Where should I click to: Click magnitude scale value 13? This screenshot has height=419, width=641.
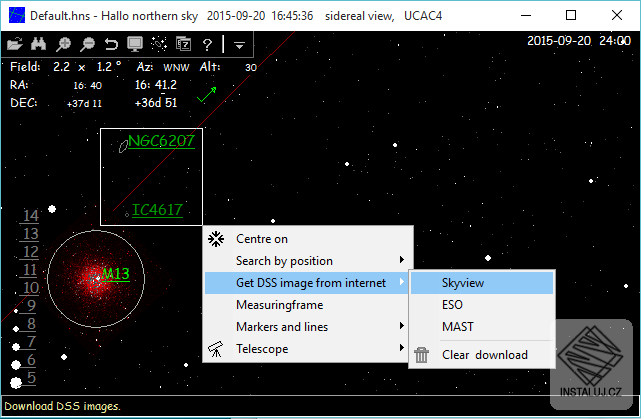point(30,234)
